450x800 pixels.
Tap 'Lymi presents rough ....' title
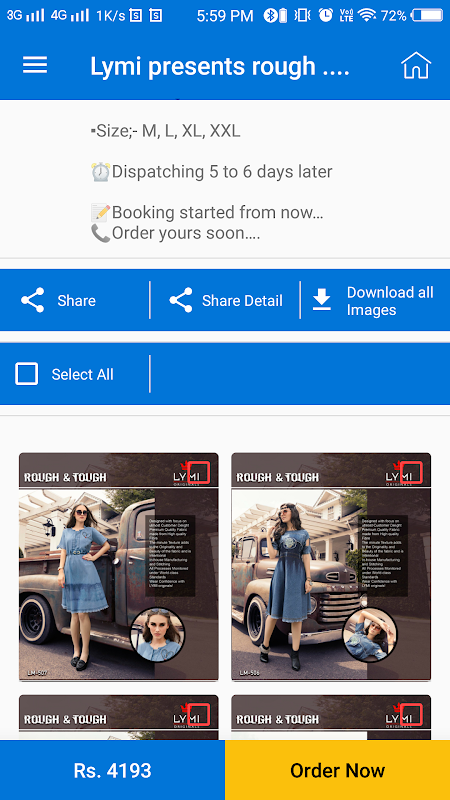(x=220, y=66)
